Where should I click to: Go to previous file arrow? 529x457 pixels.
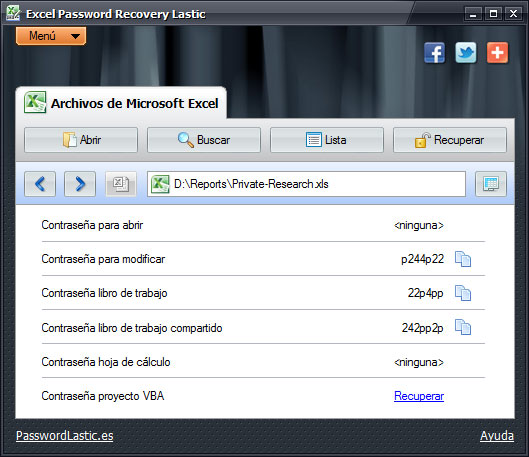(40, 184)
